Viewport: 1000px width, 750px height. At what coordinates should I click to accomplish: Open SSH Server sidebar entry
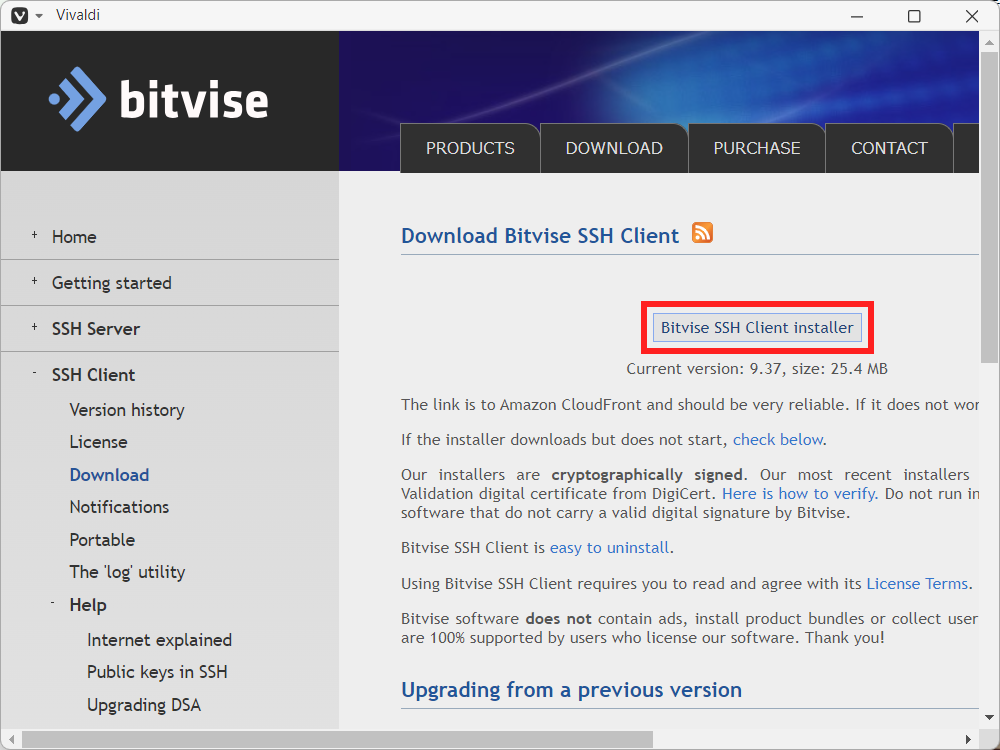click(96, 329)
